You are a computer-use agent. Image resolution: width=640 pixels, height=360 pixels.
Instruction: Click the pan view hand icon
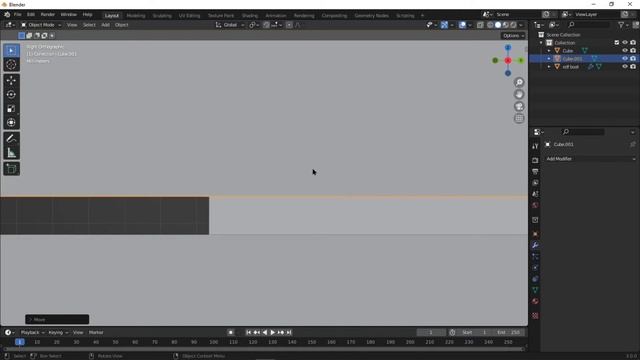pyautogui.click(x=519, y=94)
